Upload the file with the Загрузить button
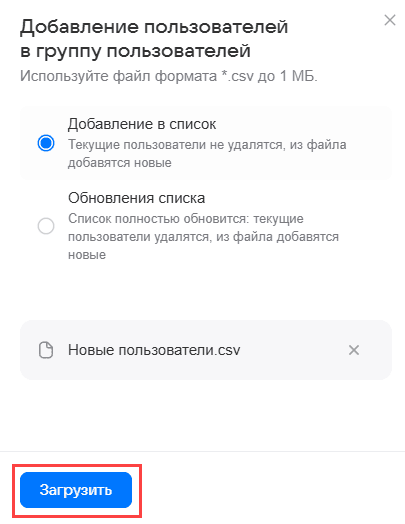This screenshot has width=405, height=524. (x=76, y=490)
